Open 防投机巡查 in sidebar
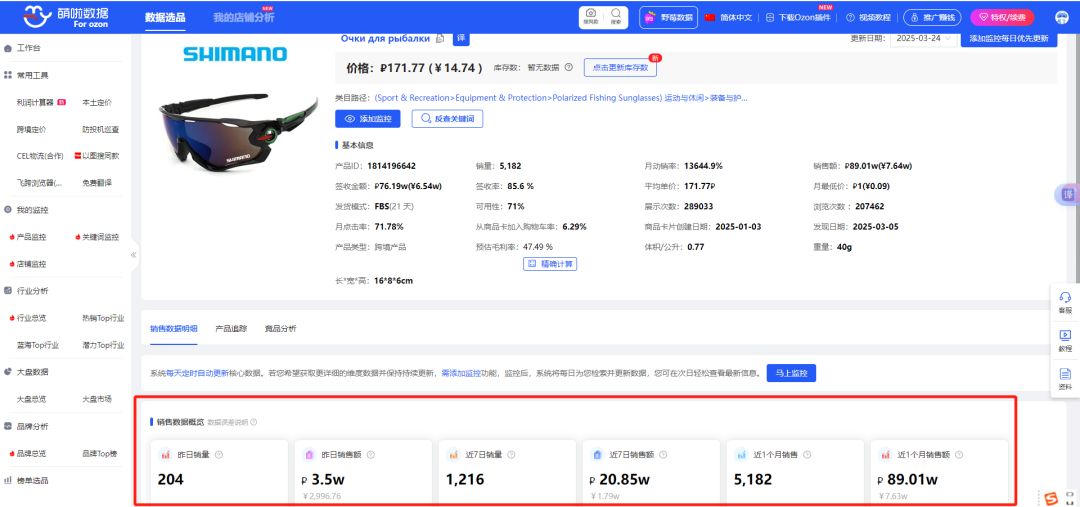Viewport: 1080px width, 507px height. coord(101,129)
